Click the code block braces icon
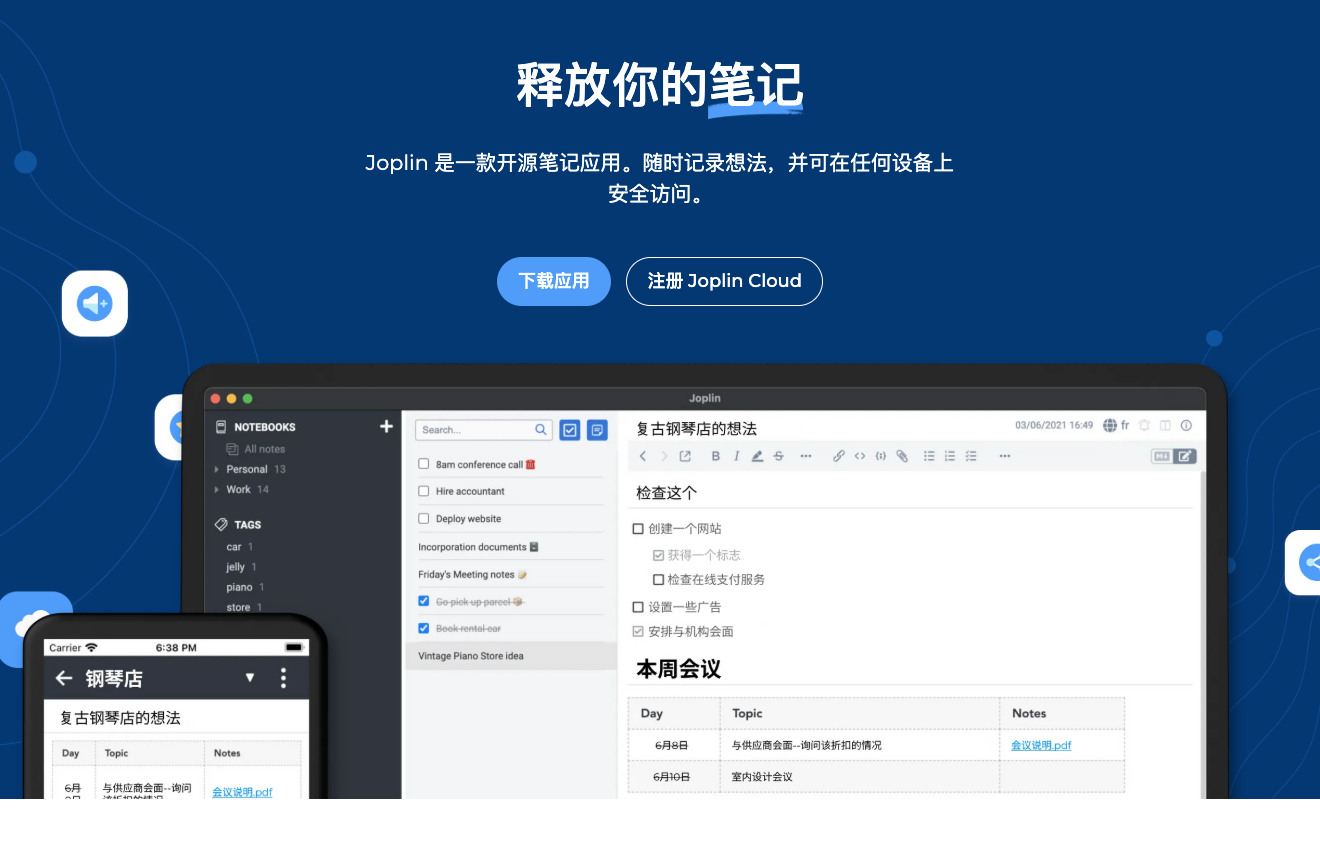1320x866 pixels. click(x=881, y=456)
